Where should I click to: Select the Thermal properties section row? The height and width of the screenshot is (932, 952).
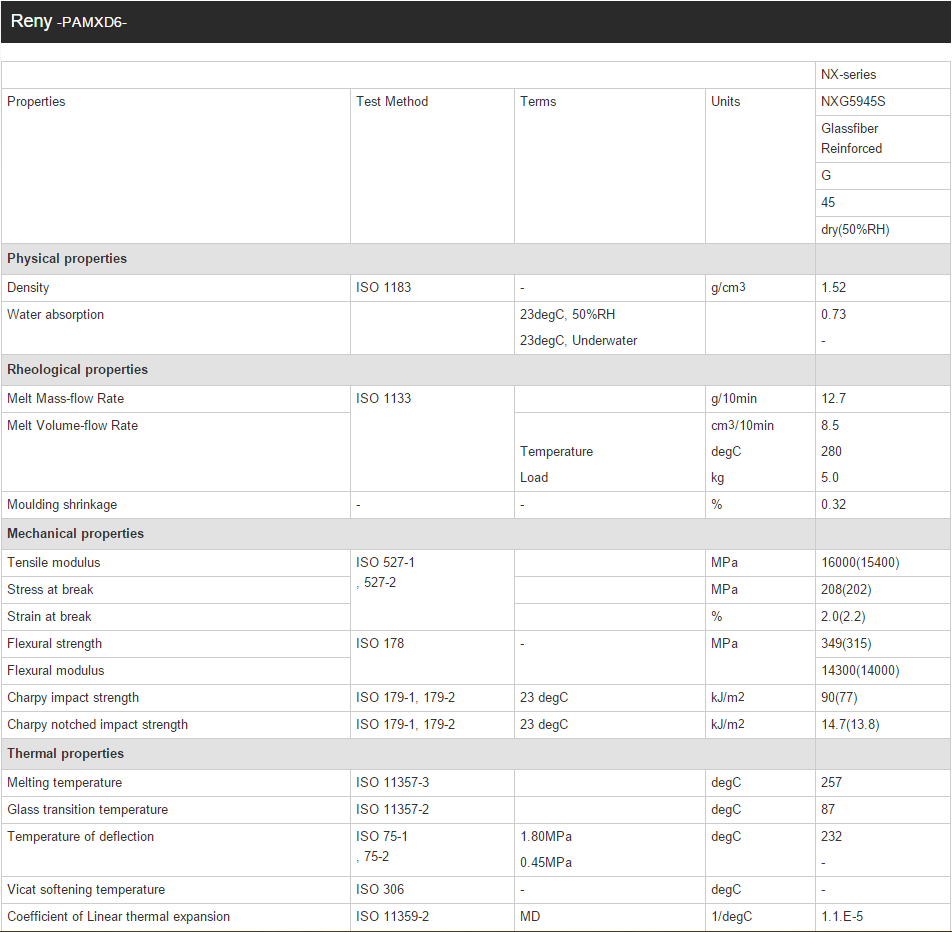476,753
